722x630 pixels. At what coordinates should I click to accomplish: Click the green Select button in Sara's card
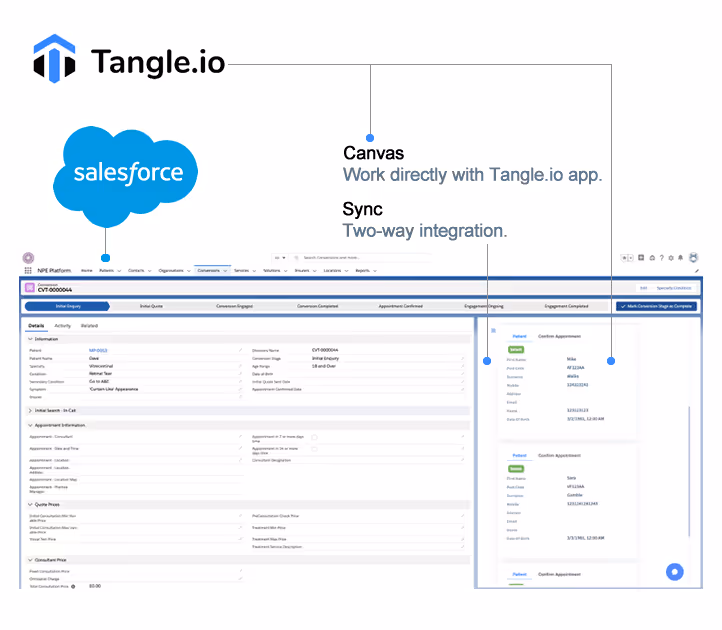[516, 469]
